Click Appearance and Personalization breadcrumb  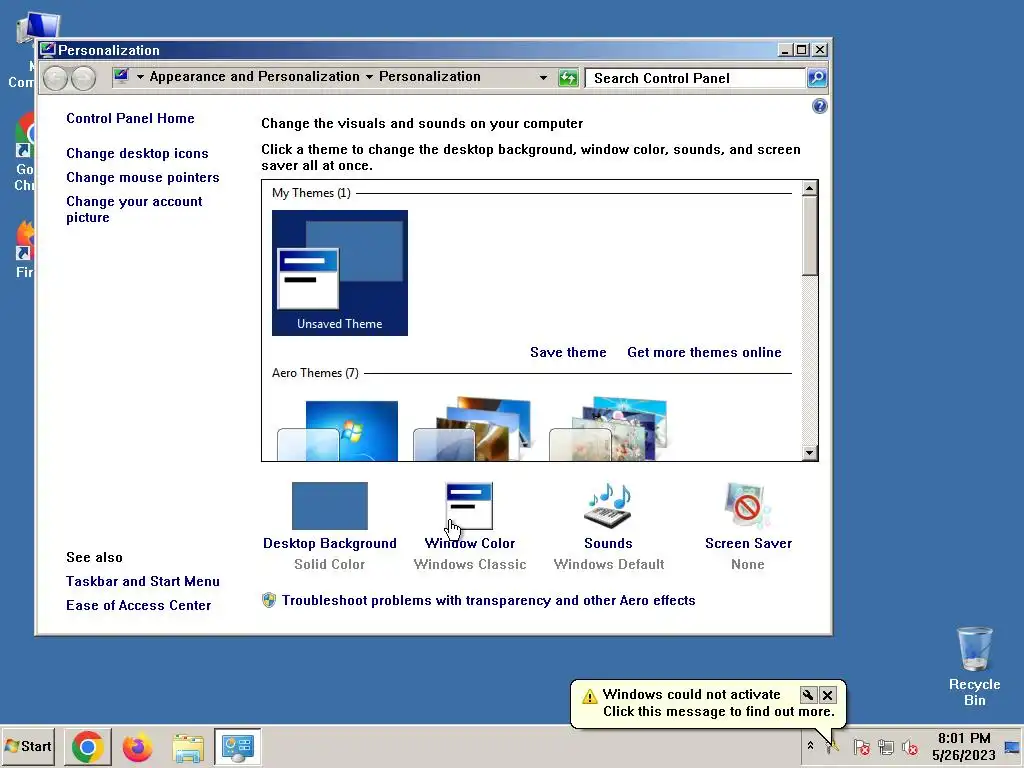[255, 76]
